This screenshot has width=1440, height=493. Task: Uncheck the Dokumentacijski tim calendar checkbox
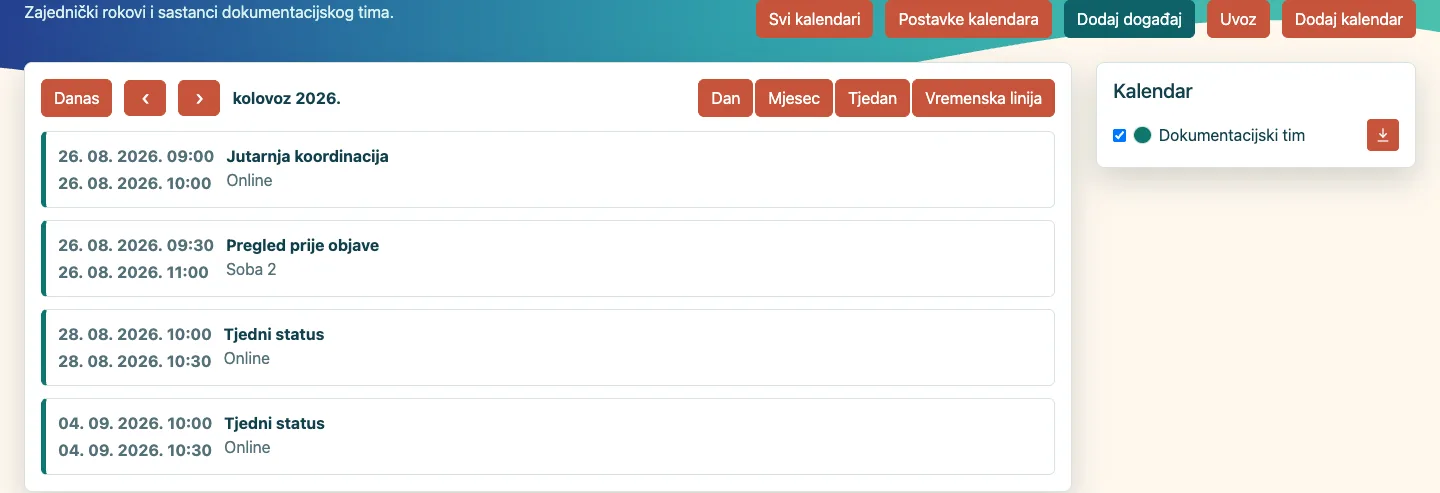coord(1120,135)
